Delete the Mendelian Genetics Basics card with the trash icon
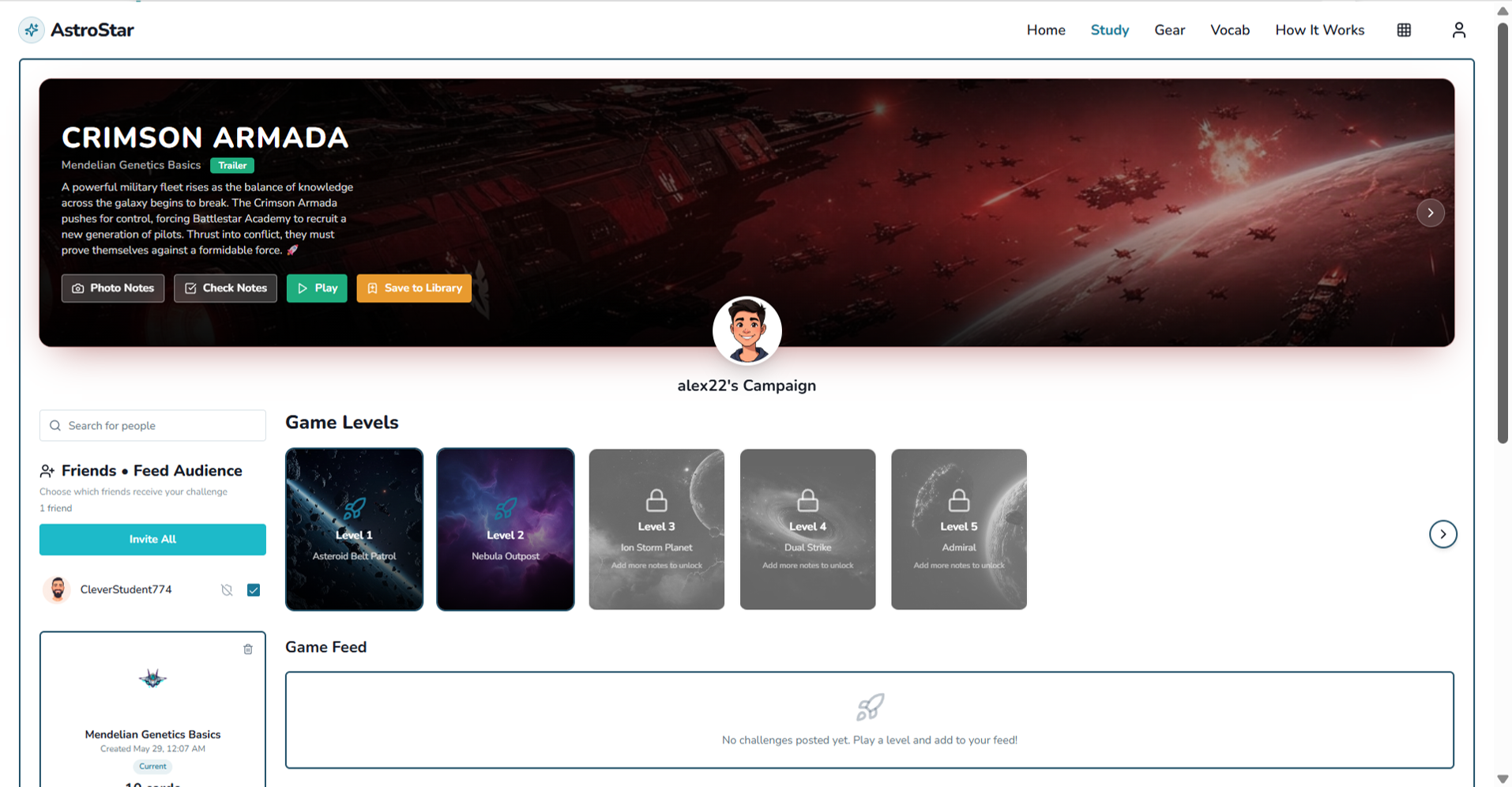Image resolution: width=1512 pixels, height=787 pixels. (x=248, y=650)
